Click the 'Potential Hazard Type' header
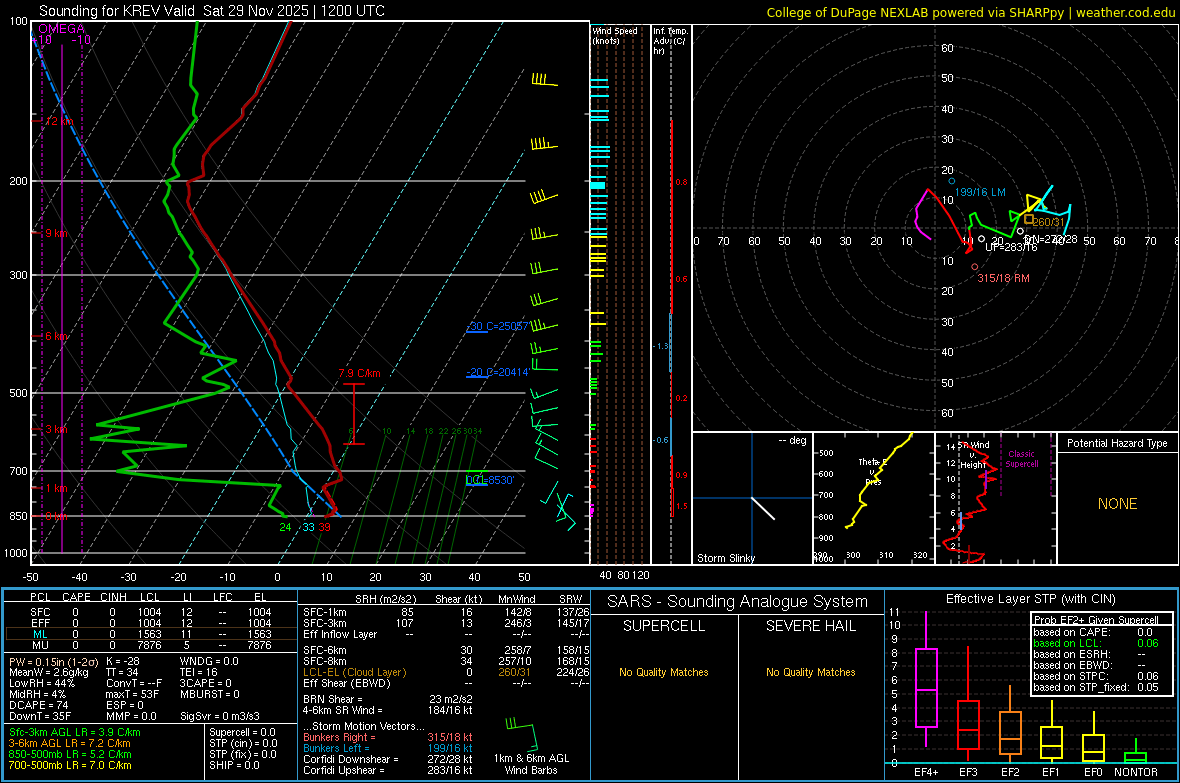The image size is (1180, 783). [x=1117, y=443]
